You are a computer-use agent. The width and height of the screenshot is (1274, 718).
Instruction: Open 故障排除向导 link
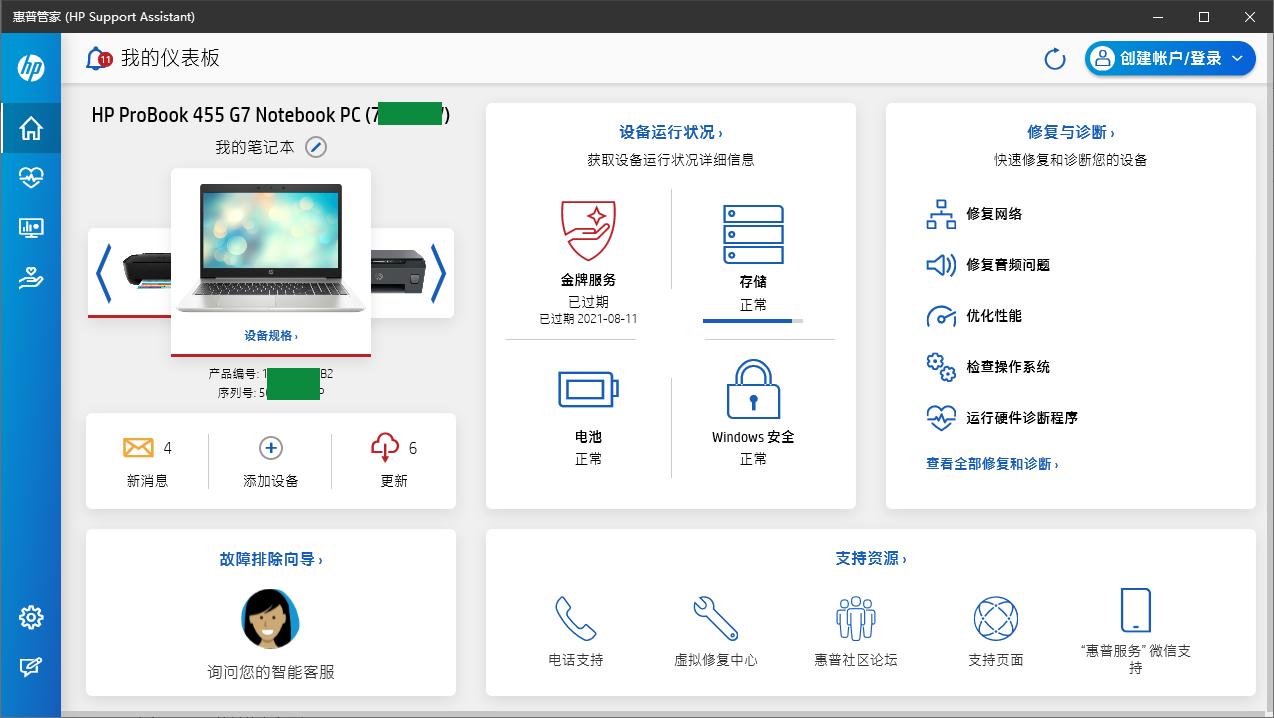pos(271,560)
